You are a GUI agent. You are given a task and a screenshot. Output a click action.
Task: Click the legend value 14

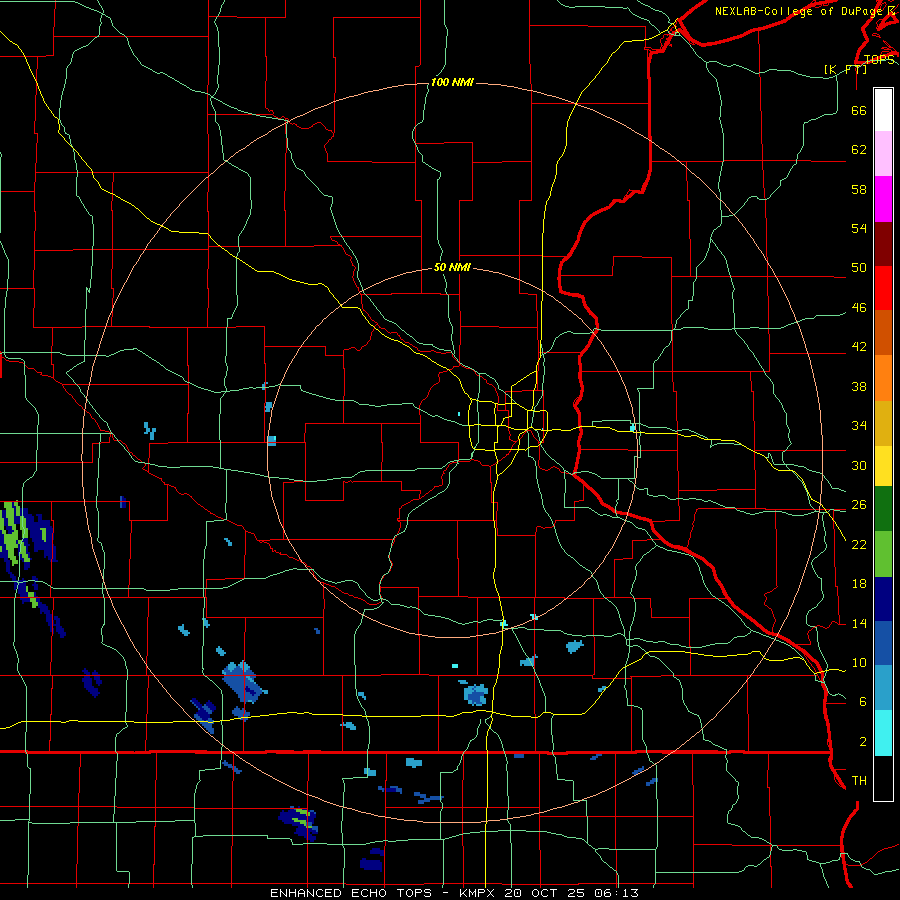click(859, 623)
